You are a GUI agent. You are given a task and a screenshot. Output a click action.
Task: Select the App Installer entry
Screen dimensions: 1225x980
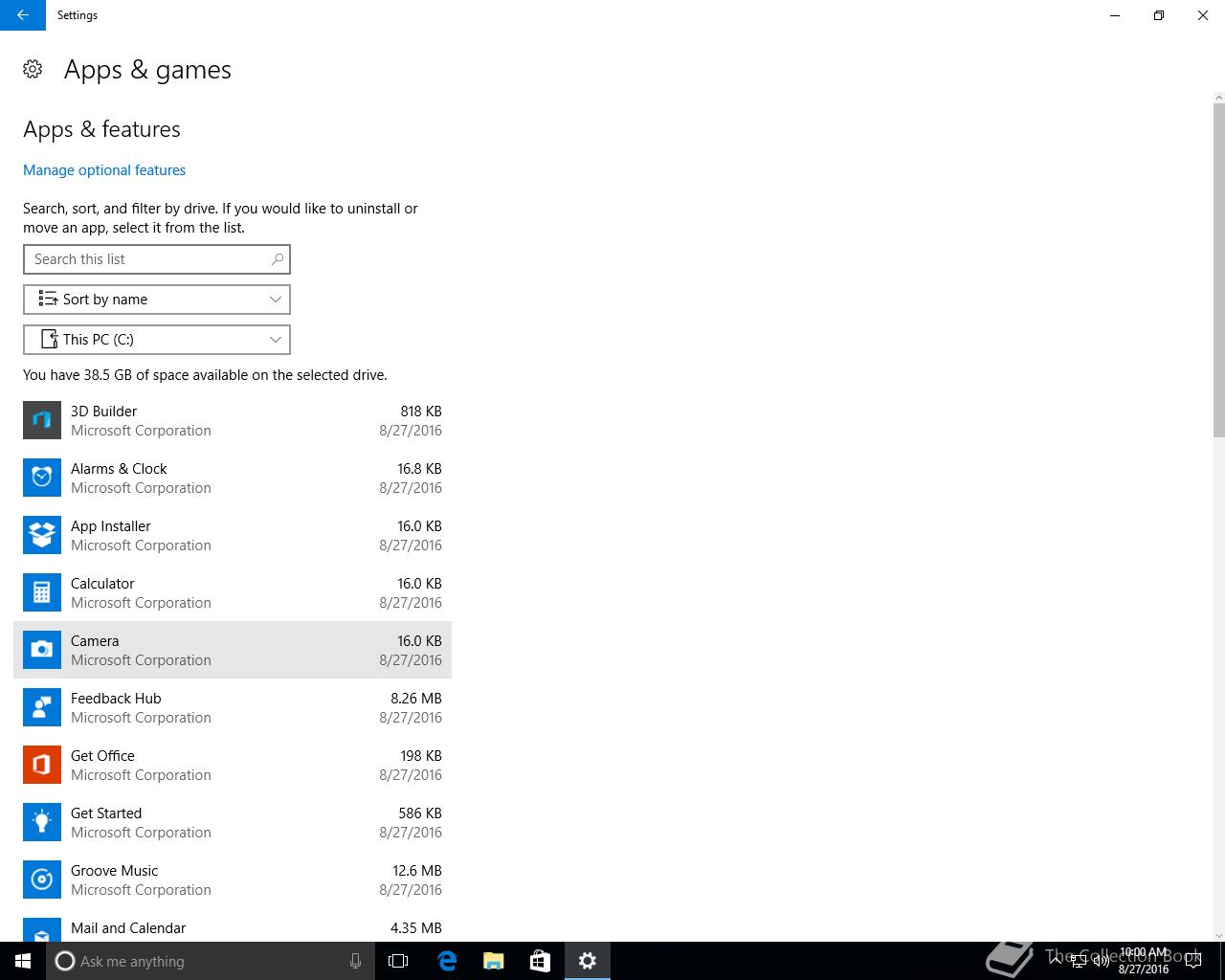pos(233,535)
